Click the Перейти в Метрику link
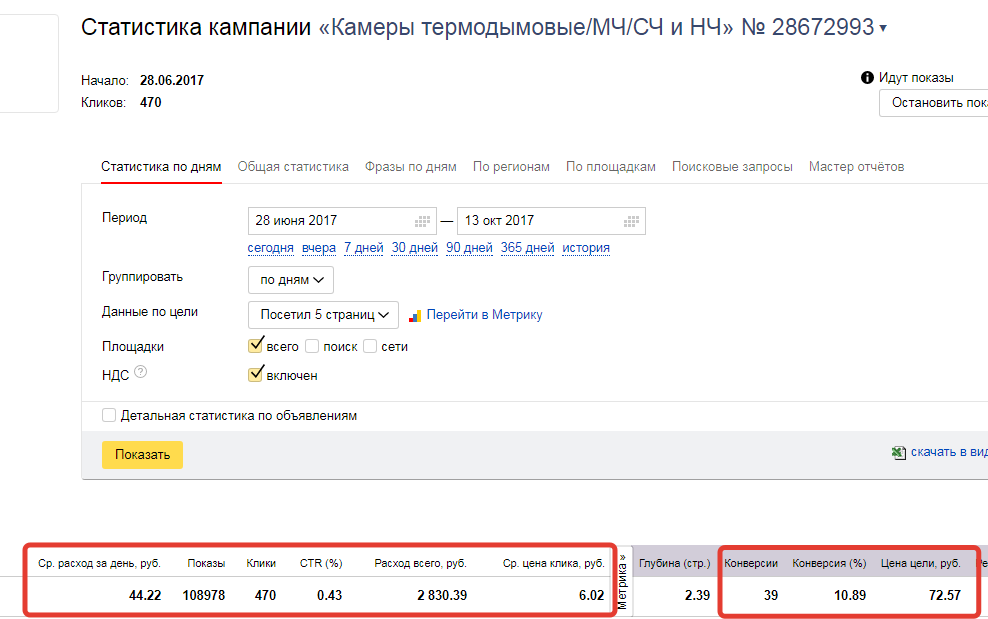988x619 pixels. (485, 315)
